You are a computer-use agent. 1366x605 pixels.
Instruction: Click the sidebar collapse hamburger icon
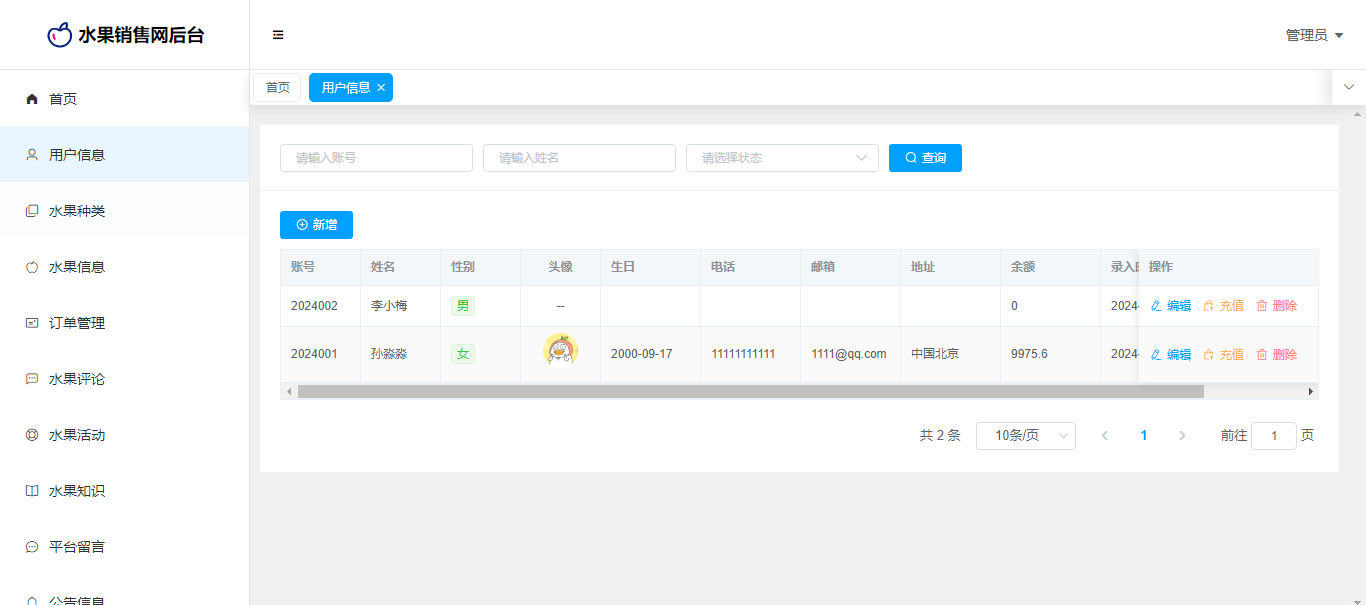pos(278,35)
